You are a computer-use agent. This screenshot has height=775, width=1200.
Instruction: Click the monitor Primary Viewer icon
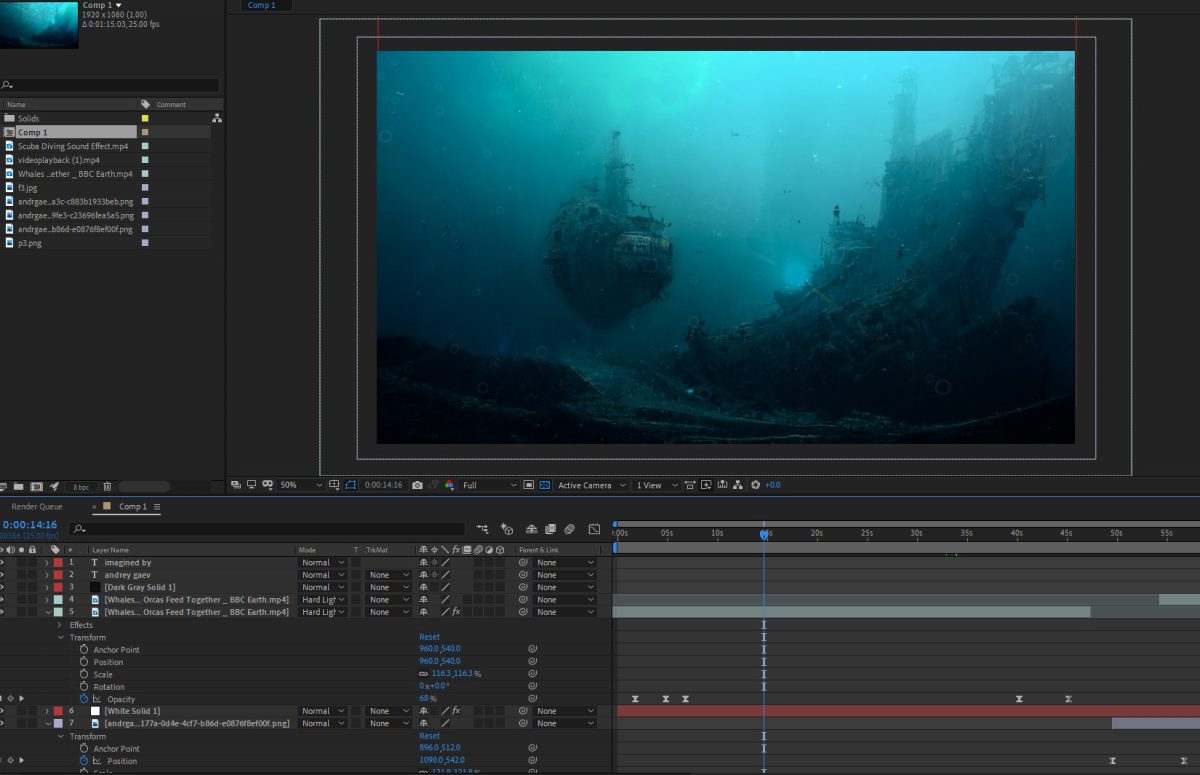coord(251,485)
